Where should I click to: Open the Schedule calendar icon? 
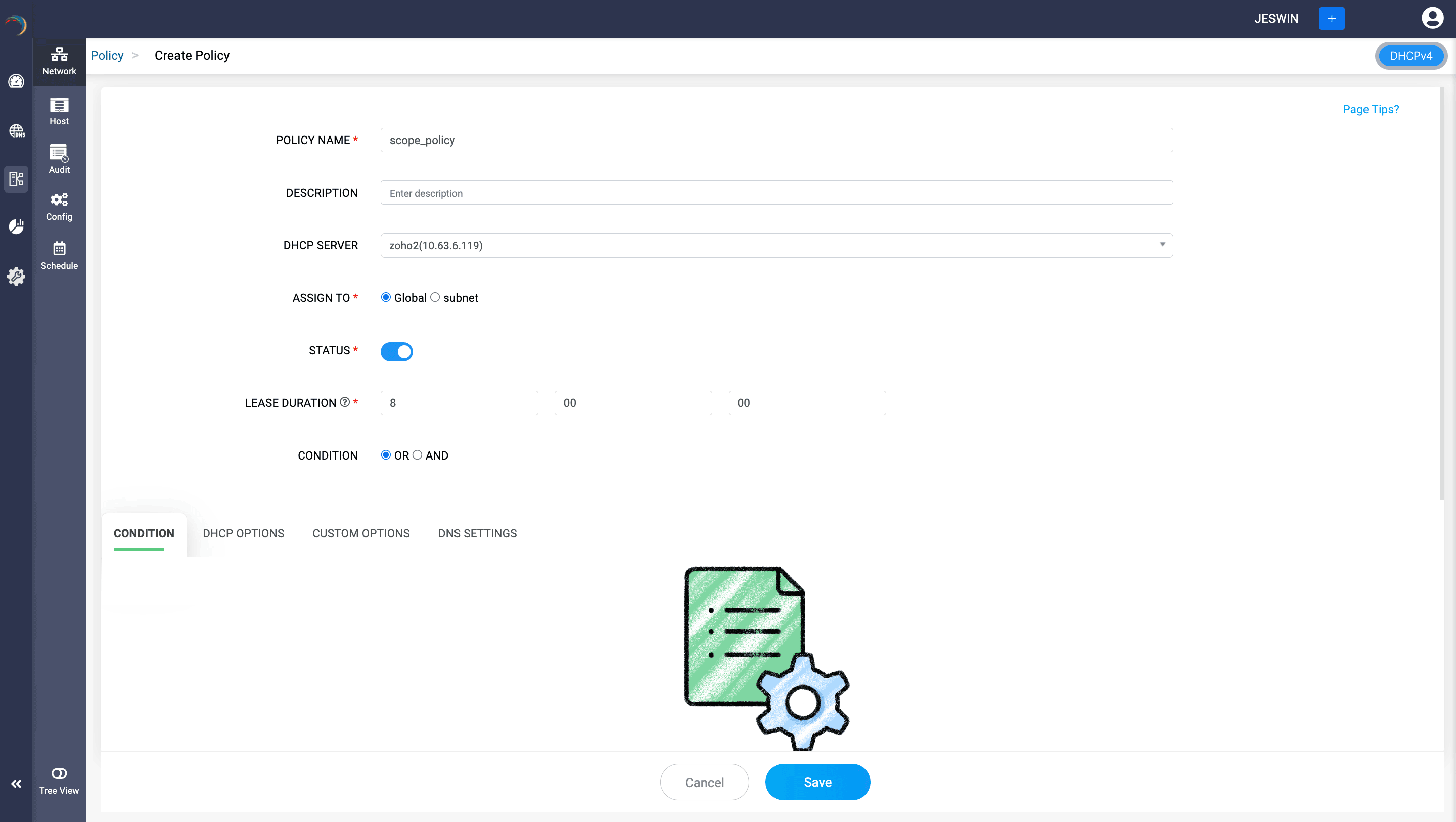tap(59, 255)
